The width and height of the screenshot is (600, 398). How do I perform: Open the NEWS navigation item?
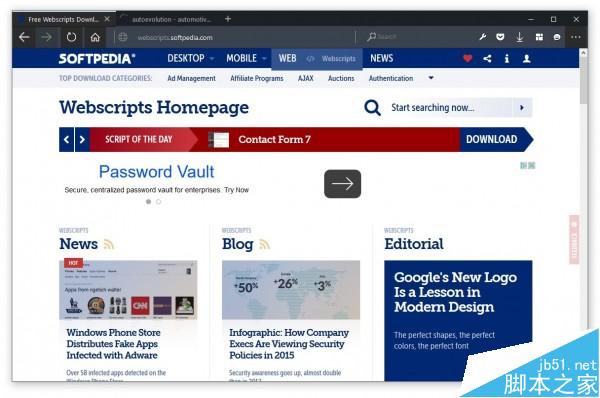[382, 58]
